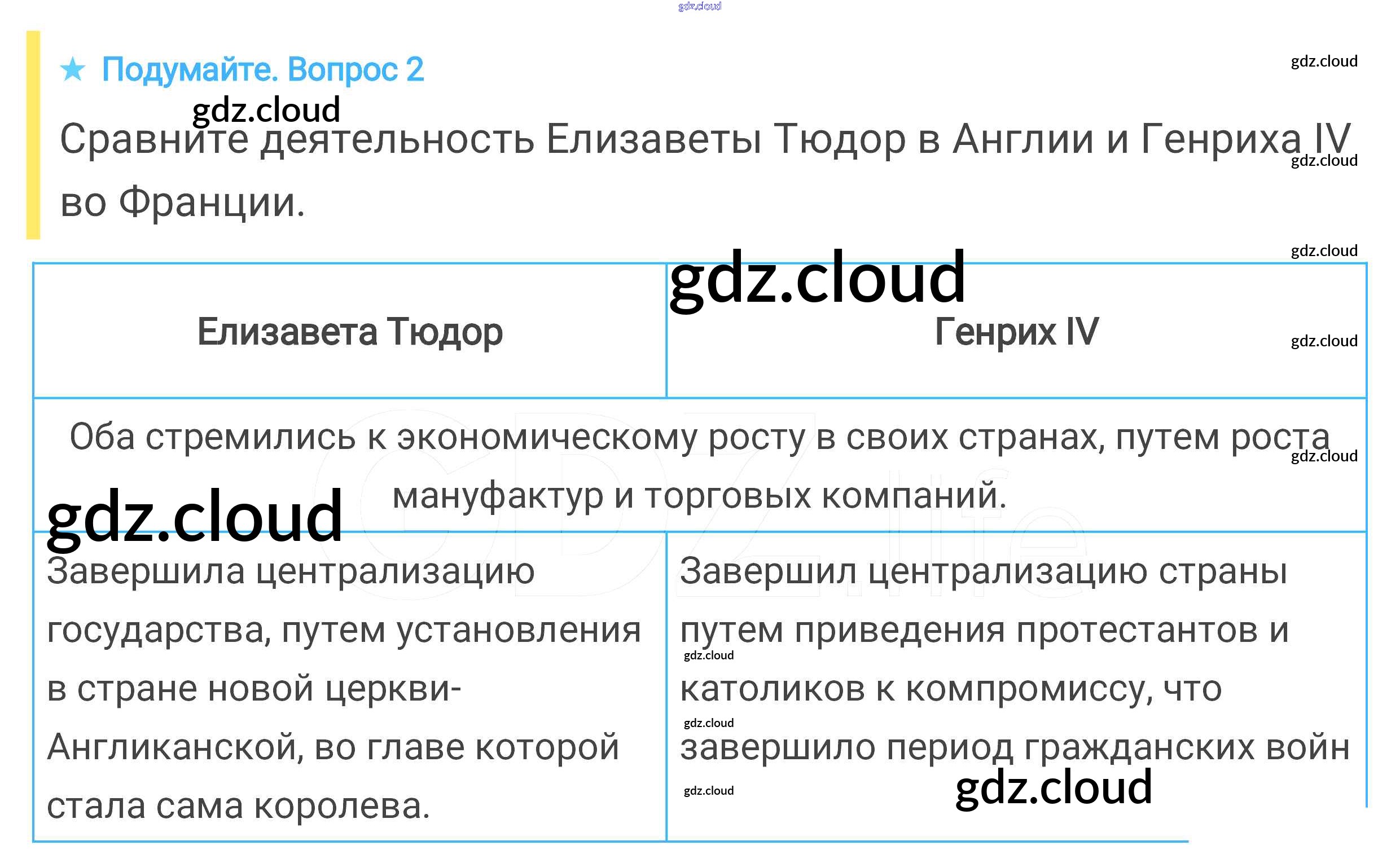The image size is (1400, 863).
Task: Click the tiny gdz.cloud link at top center
Action: (x=699, y=6)
